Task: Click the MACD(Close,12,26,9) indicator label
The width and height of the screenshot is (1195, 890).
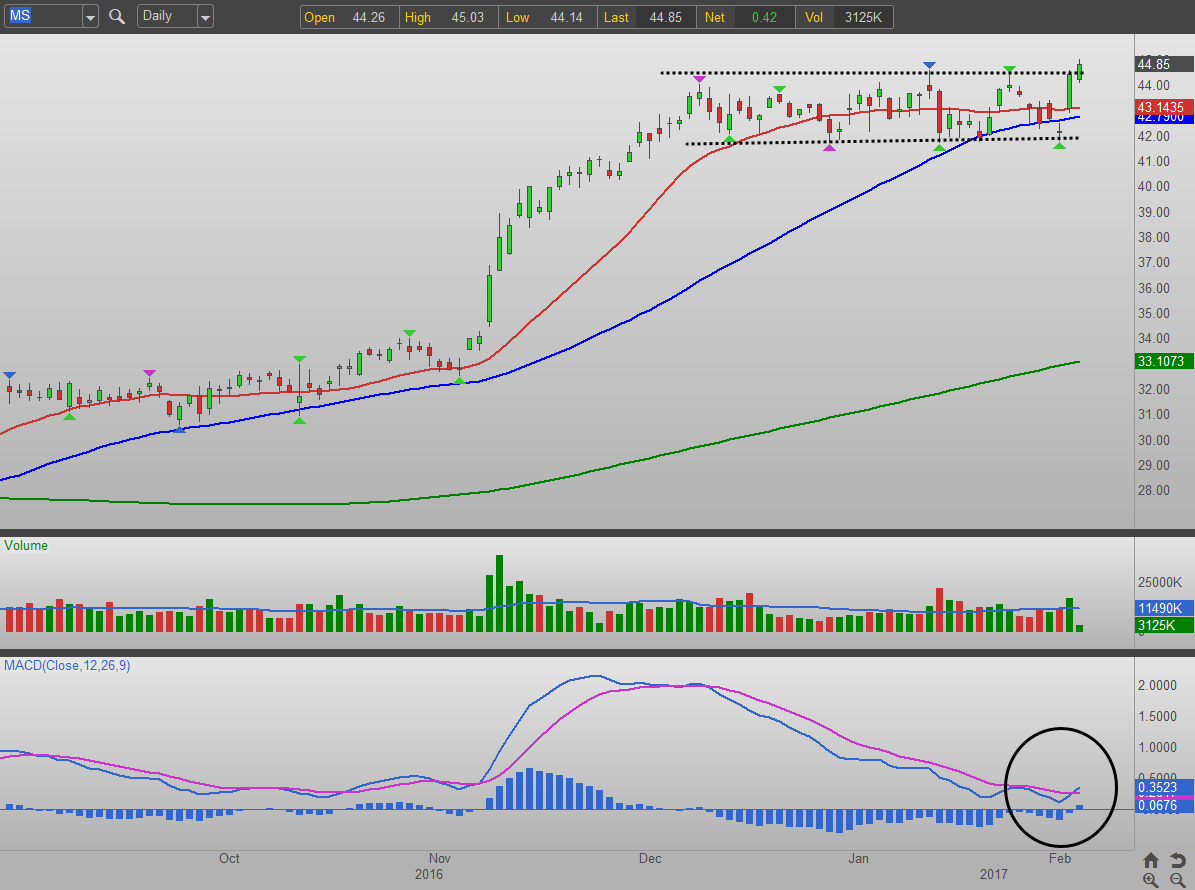Action: 66,665
